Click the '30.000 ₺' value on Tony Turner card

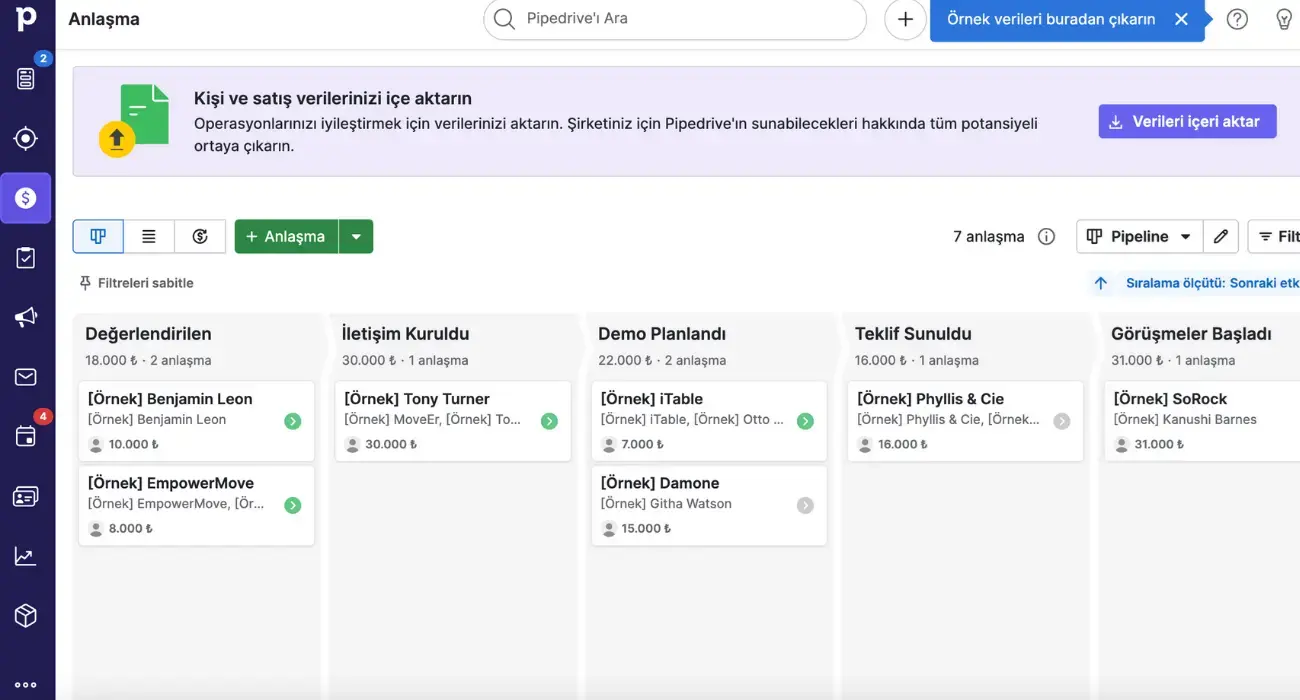click(391, 444)
